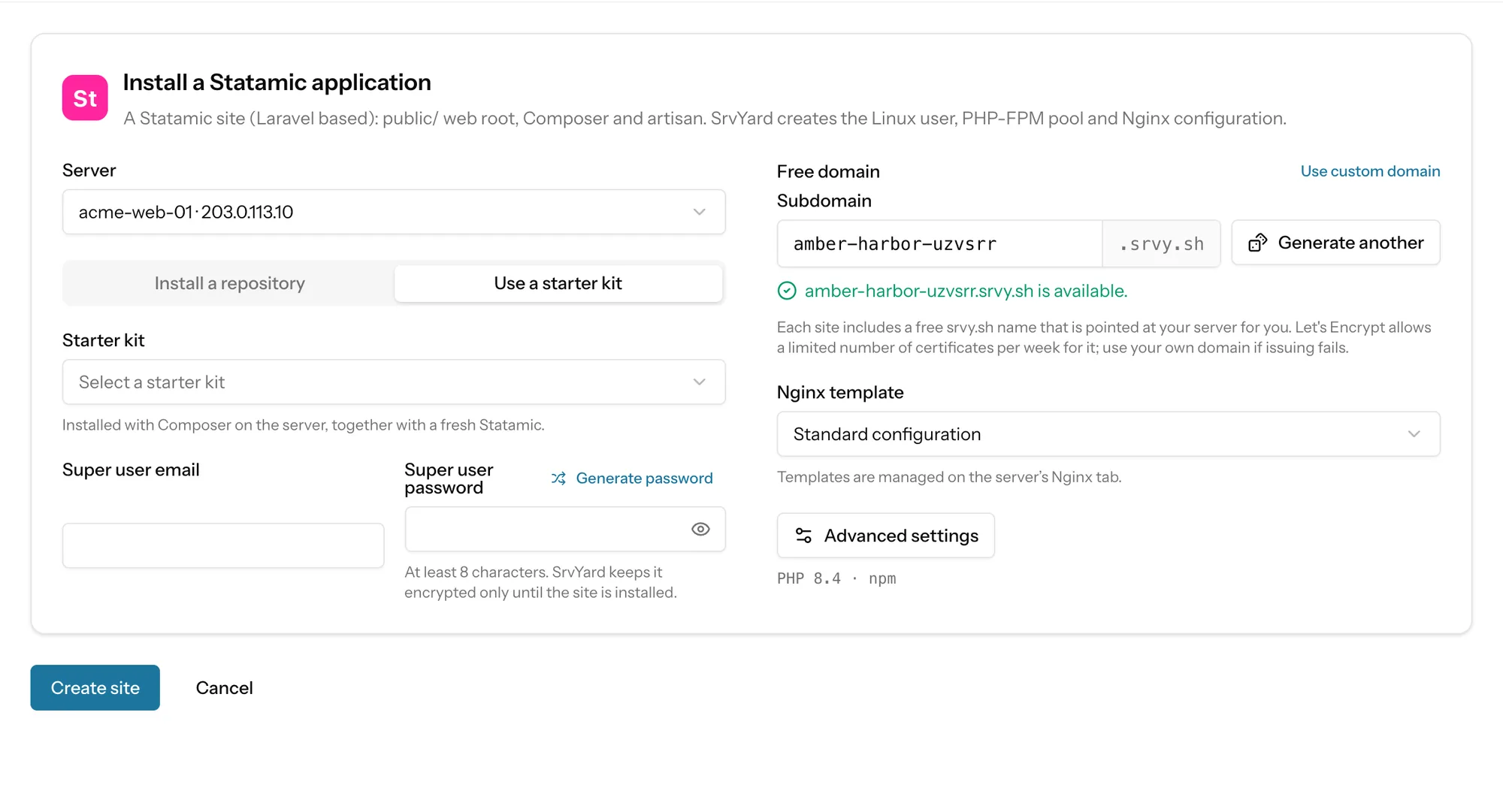This screenshot has height=812, width=1503.
Task: Click the availability message amber-harbor-uzvsrr.srvy.sh is available
Action: tap(966, 291)
